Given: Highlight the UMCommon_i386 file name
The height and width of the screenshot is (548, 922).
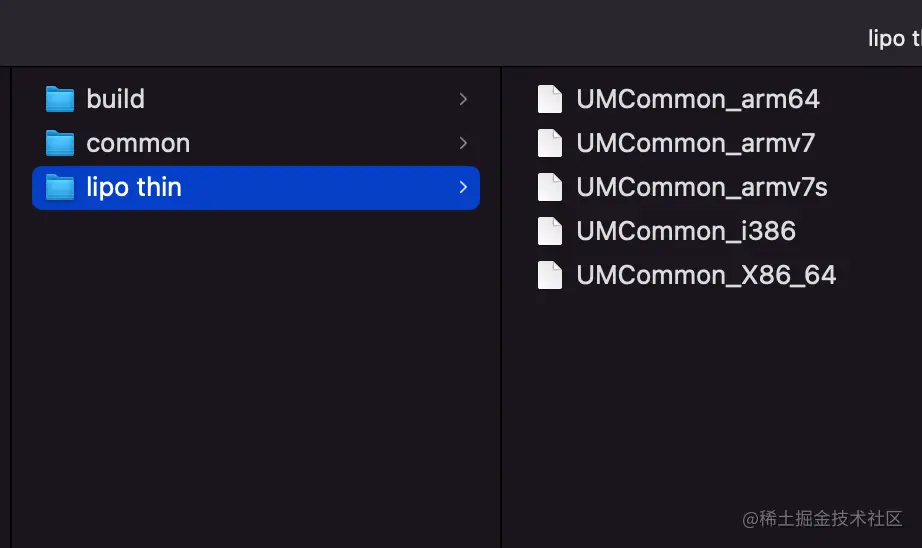Looking at the screenshot, I should coord(686,231).
